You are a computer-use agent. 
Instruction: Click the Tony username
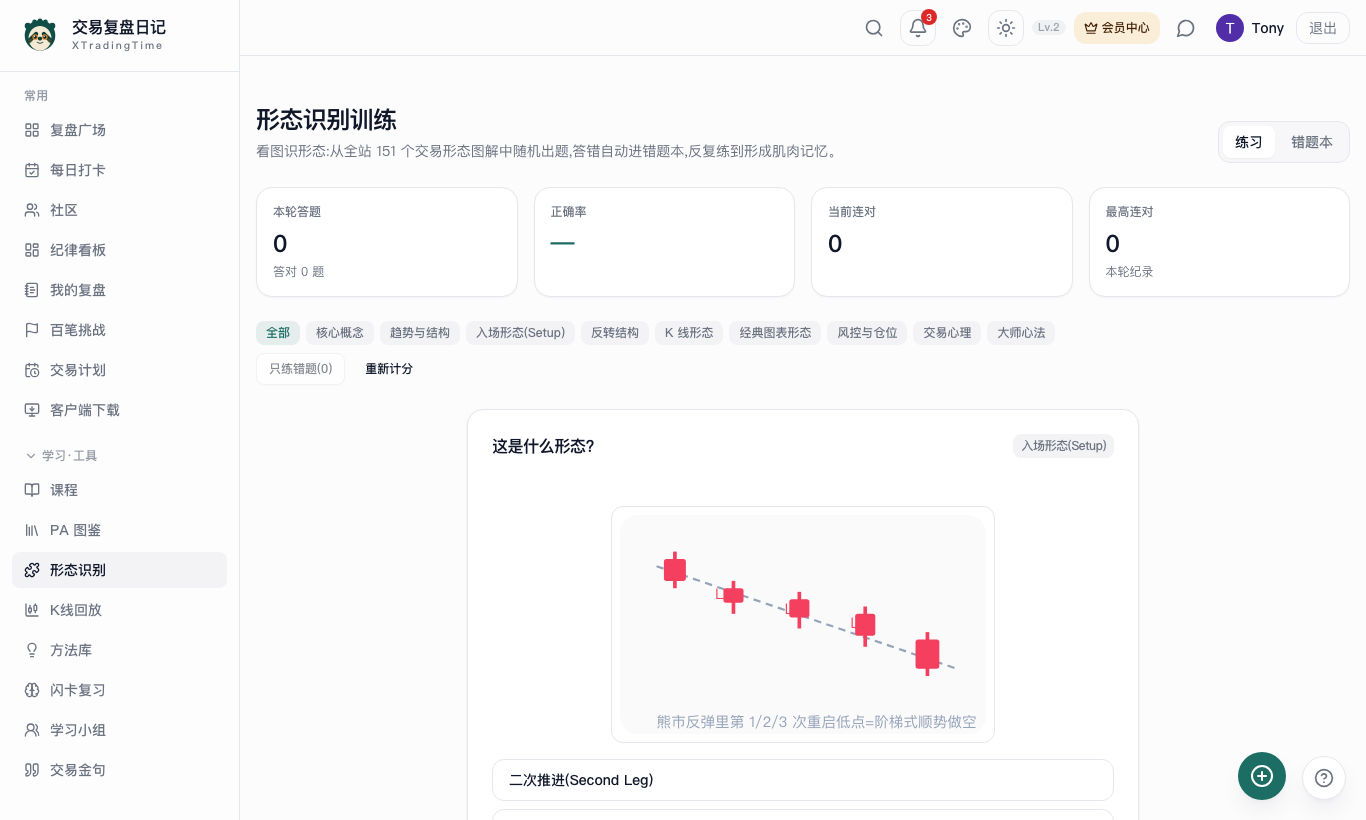1268,28
